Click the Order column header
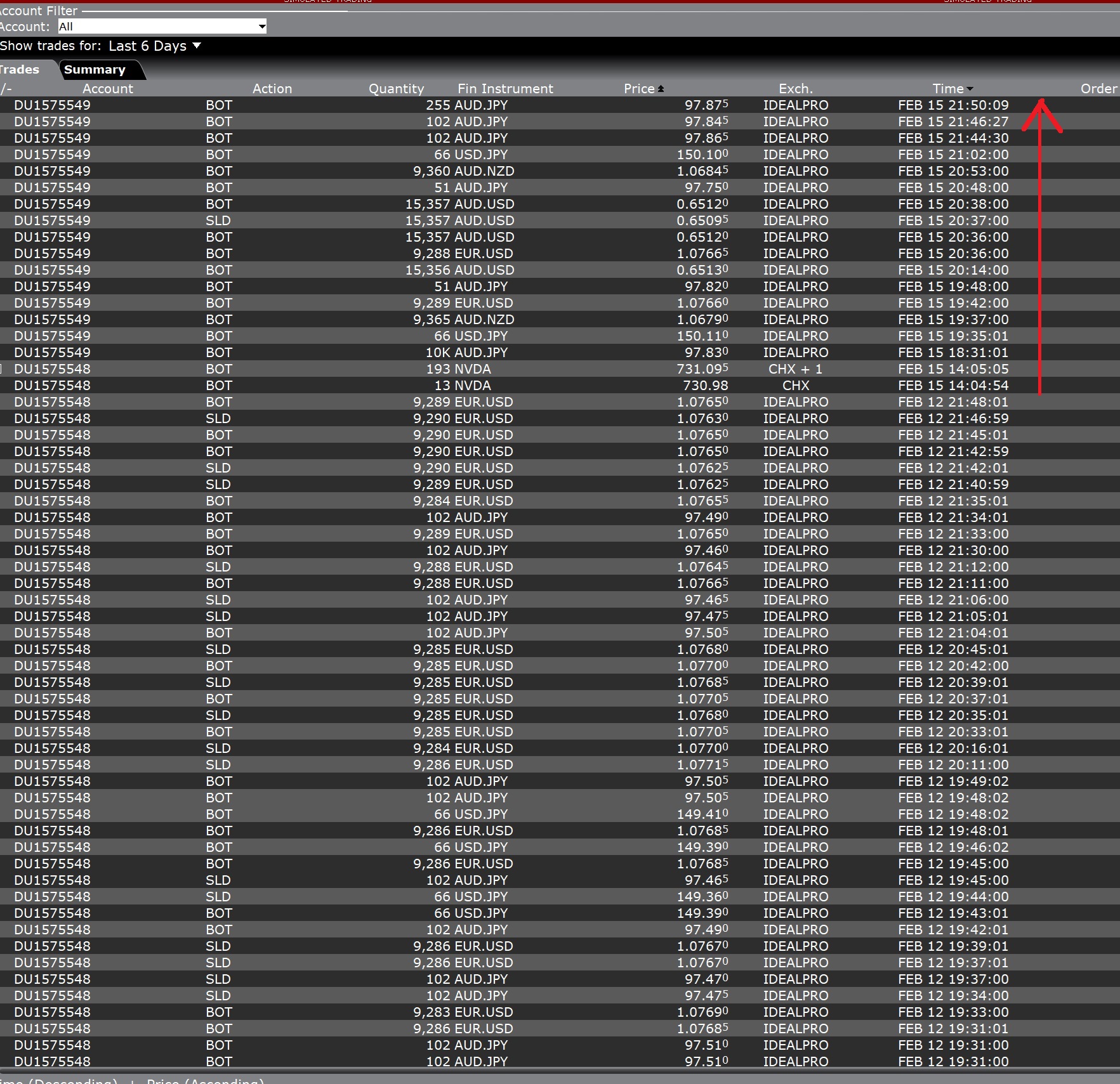Screen dimensions: 1120x1084 point(1099,89)
